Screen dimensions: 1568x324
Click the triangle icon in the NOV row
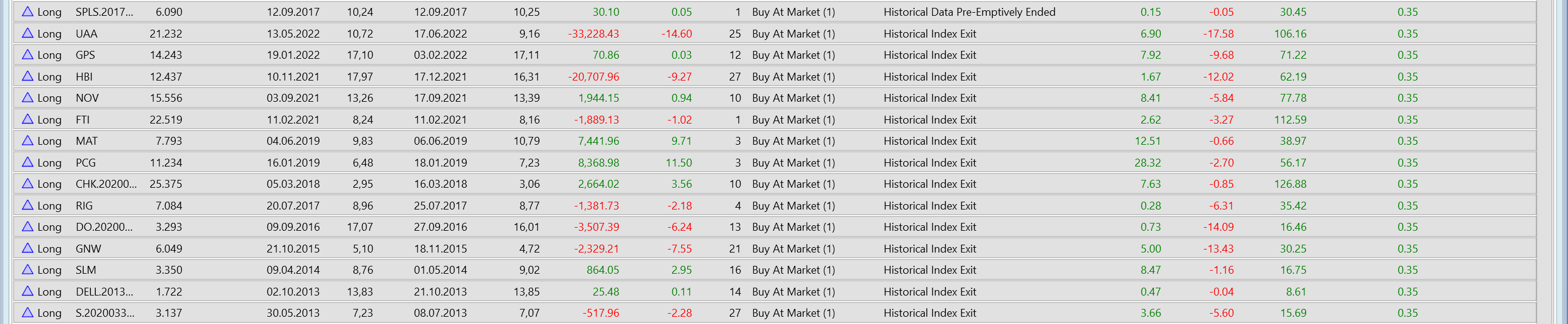(x=27, y=98)
